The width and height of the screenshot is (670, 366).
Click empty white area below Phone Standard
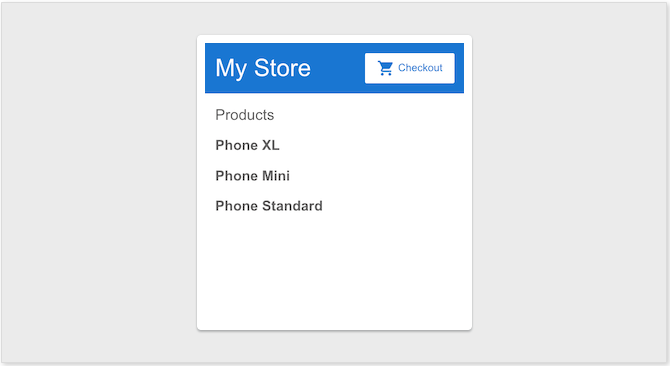pyautogui.click(x=334, y=269)
